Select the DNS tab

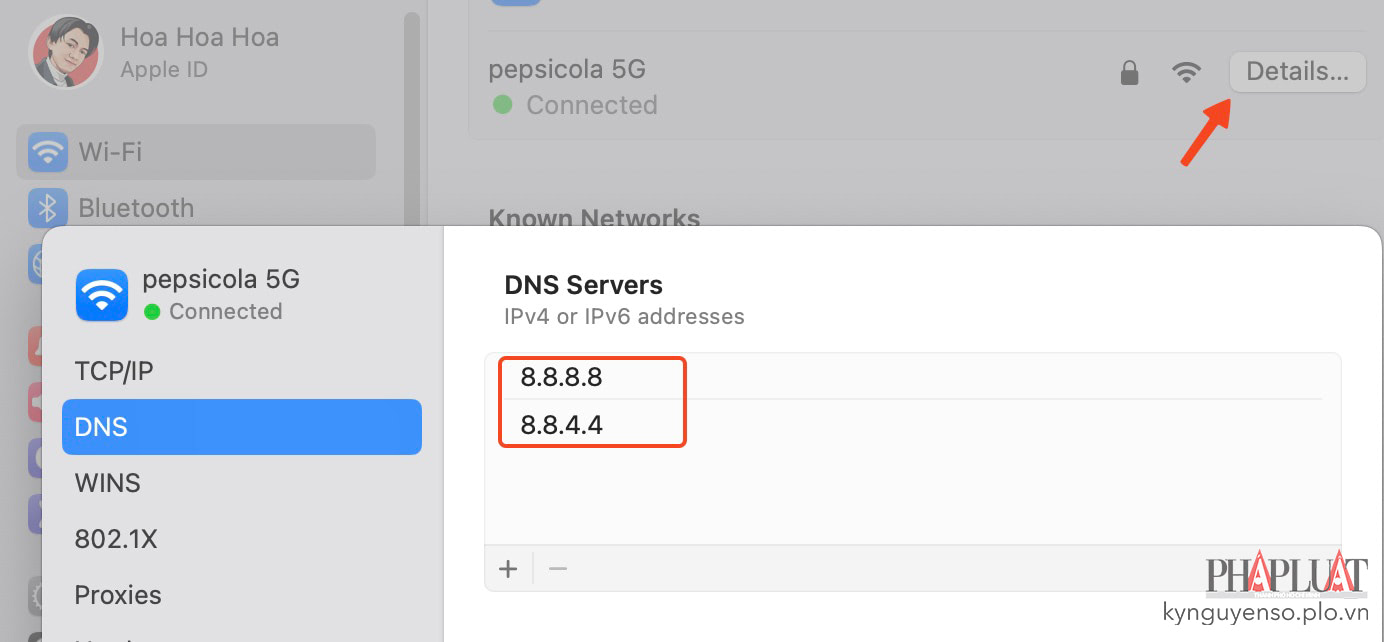coord(241,427)
